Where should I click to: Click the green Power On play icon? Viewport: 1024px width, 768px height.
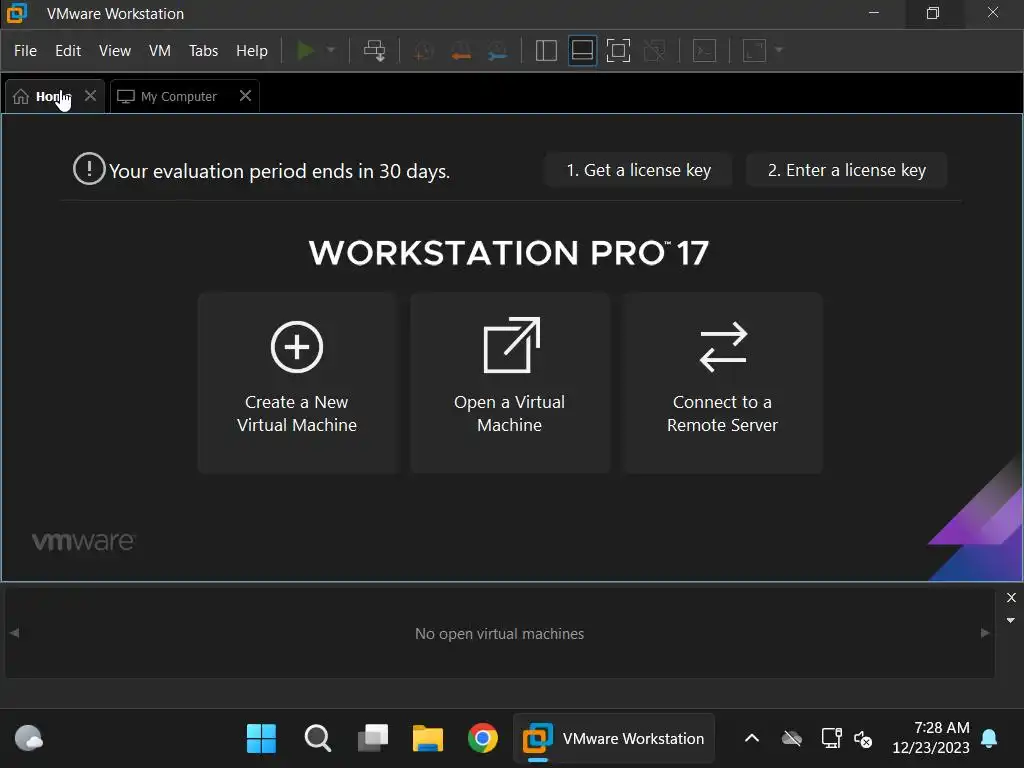306,50
